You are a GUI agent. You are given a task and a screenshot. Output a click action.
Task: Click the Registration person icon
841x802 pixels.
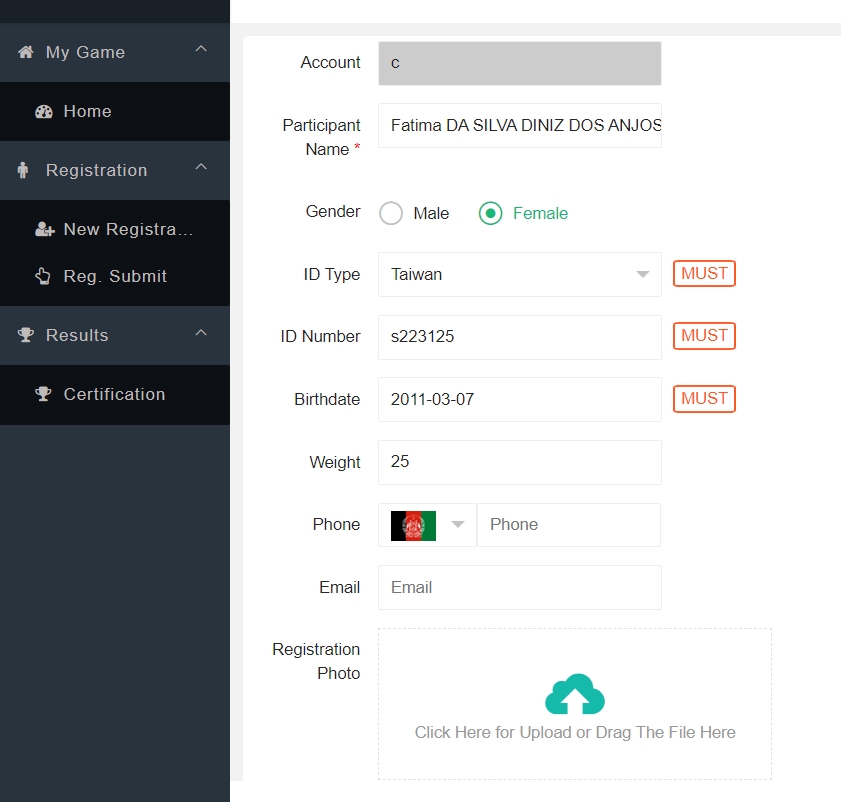pyautogui.click(x=24, y=171)
